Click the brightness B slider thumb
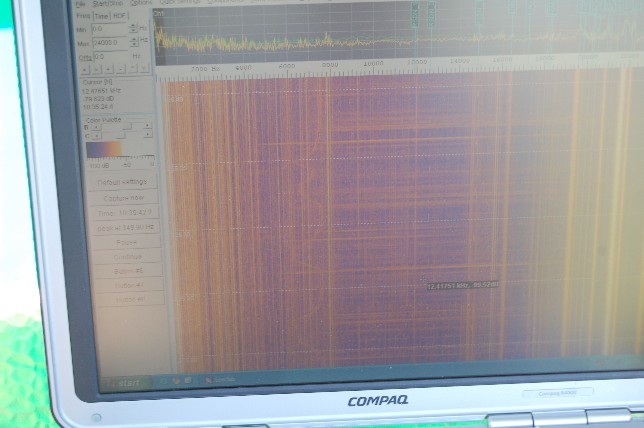The image size is (644, 428). coord(128,127)
